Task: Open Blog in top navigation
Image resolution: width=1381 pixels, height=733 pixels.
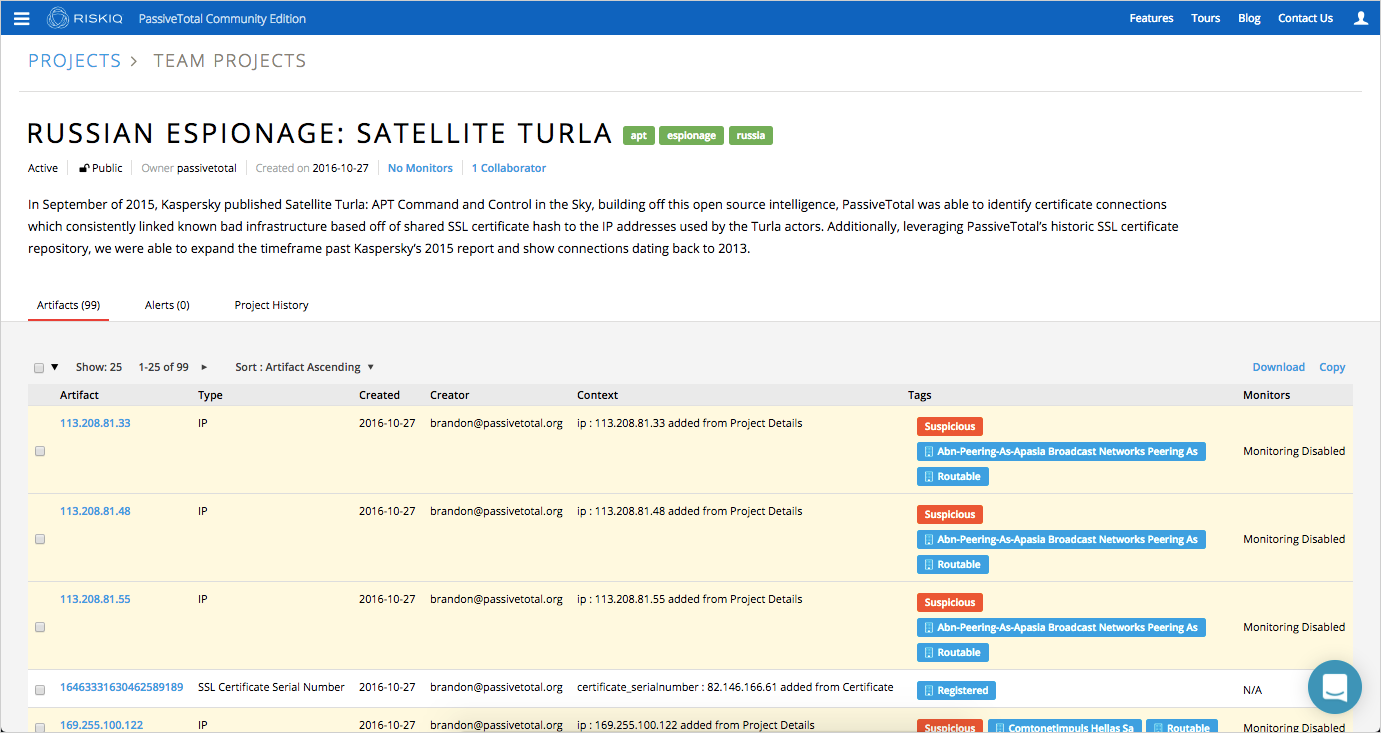Action: tap(1249, 18)
